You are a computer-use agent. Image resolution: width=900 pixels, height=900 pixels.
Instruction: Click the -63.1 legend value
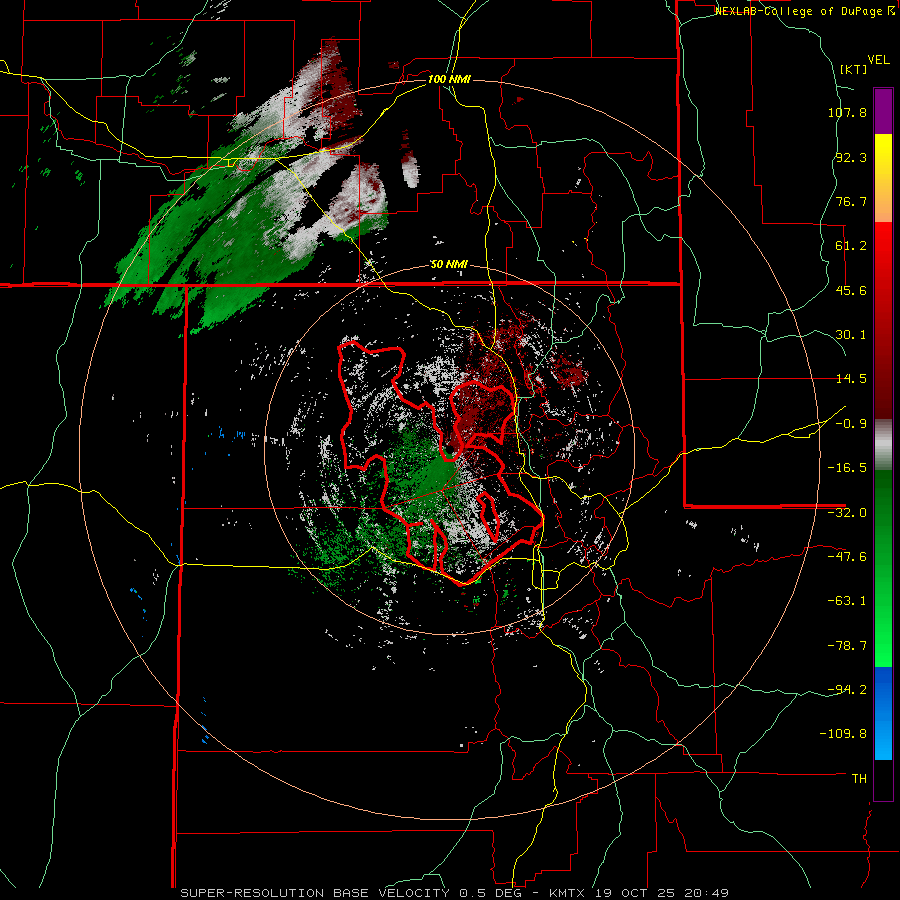[x=847, y=601]
